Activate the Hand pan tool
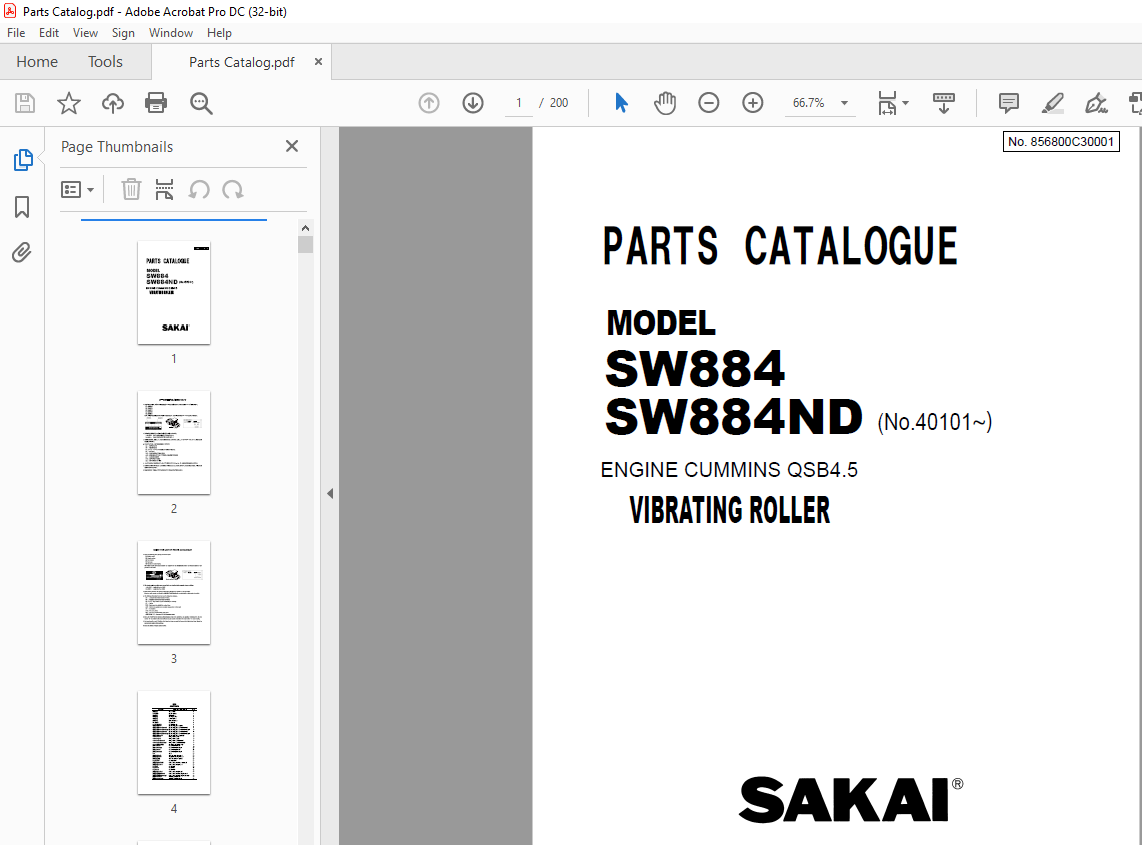This screenshot has width=1142, height=845. (x=664, y=103)
